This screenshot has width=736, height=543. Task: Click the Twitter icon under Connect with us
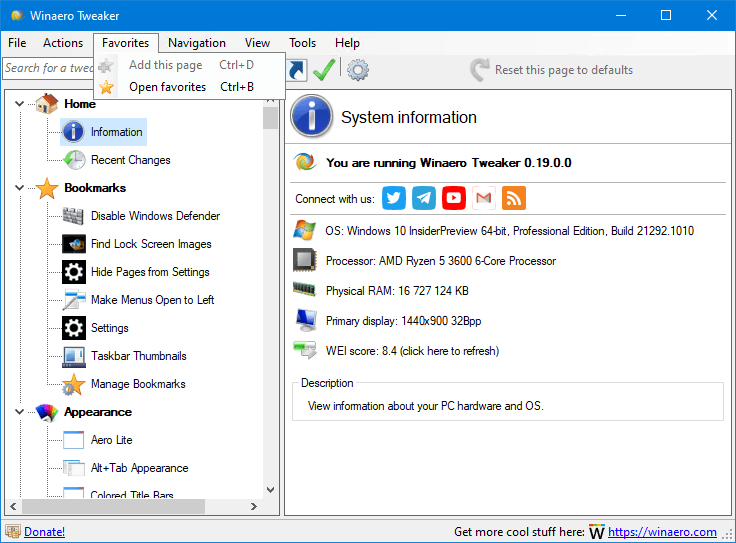coord(393,198)
